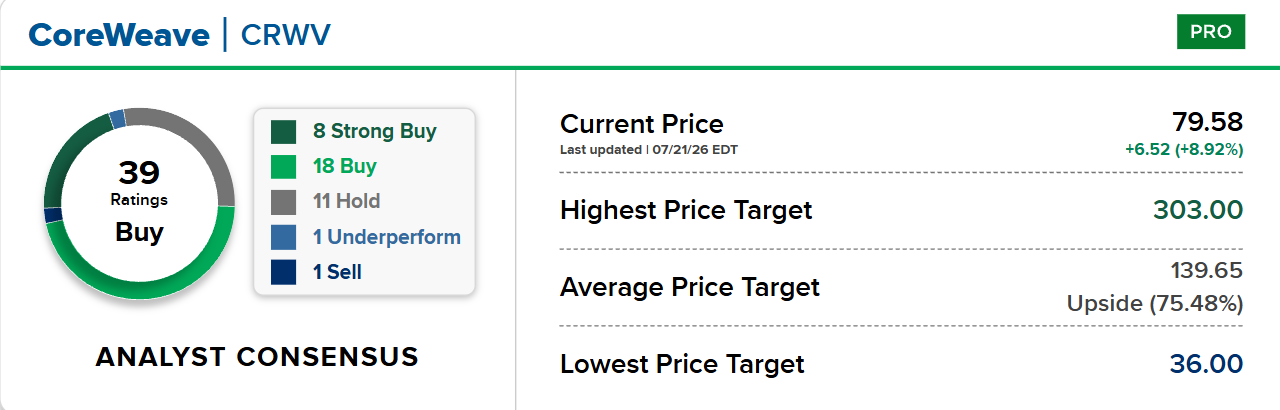1280x410 pixels.
Task: Select the 1 Underperform legend label
Action: point(387,237)
